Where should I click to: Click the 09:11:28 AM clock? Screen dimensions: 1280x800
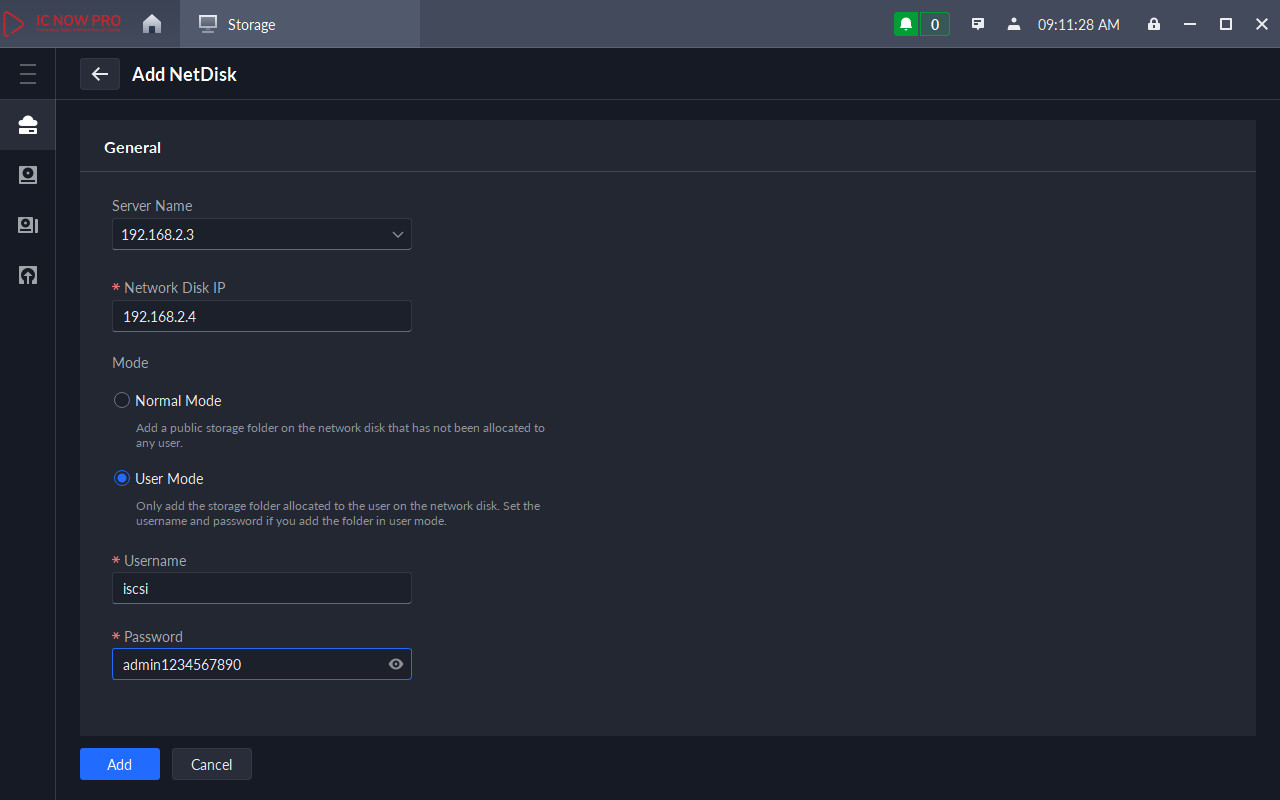click(1079, 24)
